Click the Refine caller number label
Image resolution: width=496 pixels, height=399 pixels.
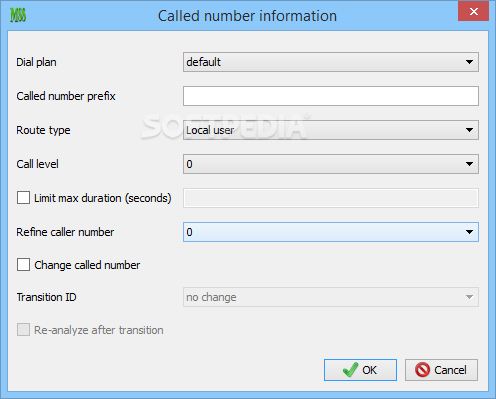tap(65, 232)
